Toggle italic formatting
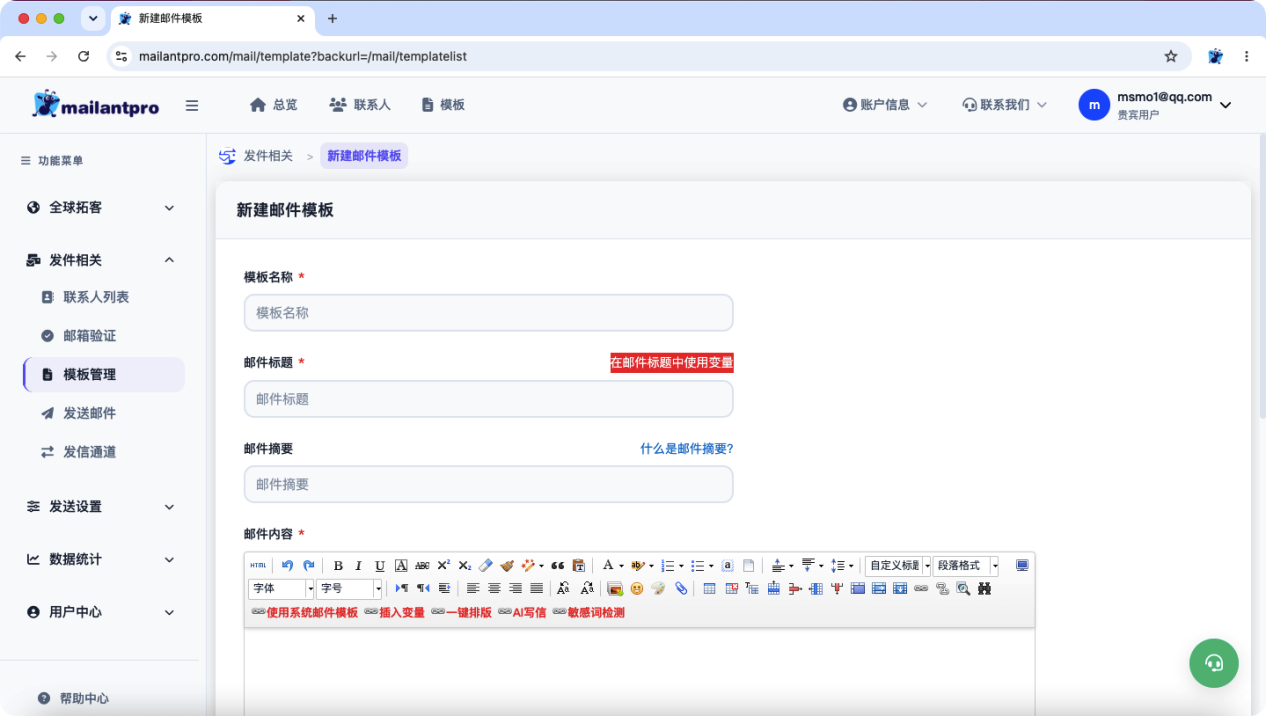Image resolution: width=1266 pixels, height=716 pixels. tap(358, 565)
